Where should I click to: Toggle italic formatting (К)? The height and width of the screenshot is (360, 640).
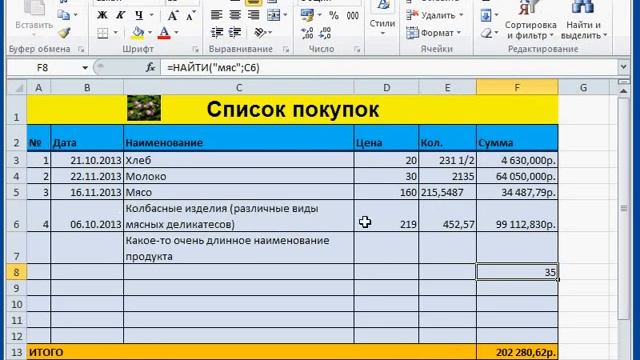(x=120, y=16)
